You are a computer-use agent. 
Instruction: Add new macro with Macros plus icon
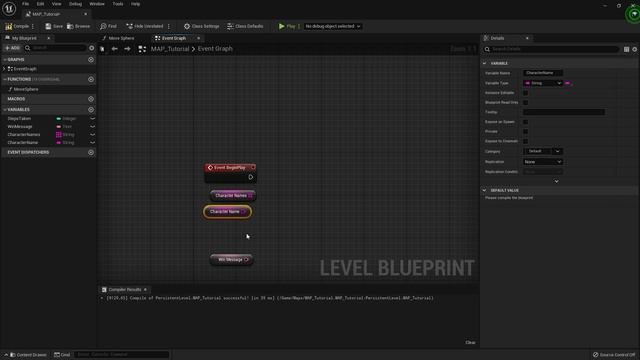click(91, 99)
